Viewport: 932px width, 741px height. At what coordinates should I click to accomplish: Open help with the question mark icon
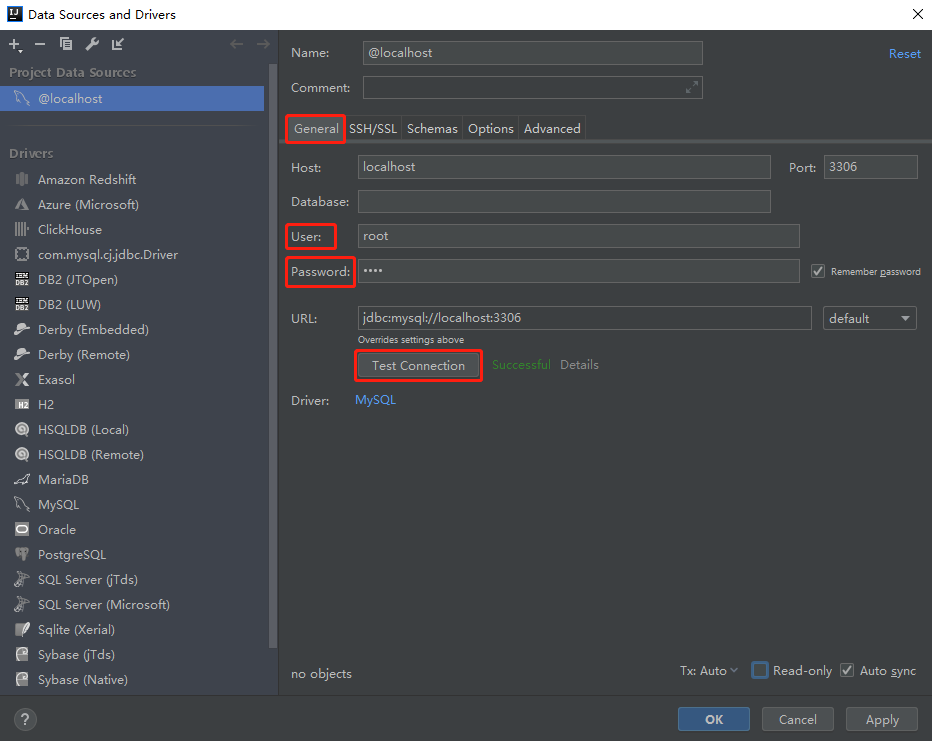coord(25,720)
